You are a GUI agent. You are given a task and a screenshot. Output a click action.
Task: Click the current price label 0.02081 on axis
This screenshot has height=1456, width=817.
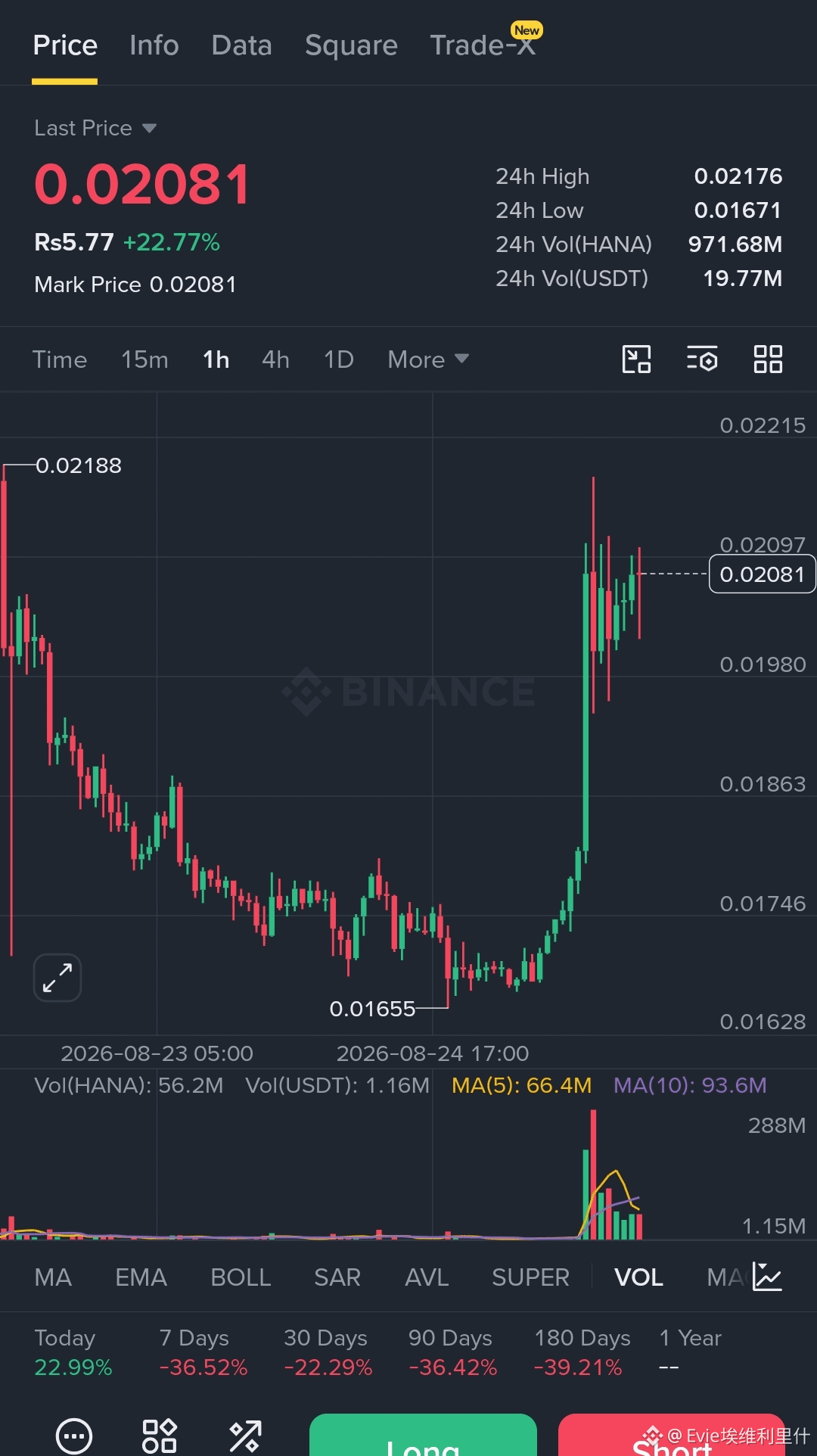pyautogui.click(x=762, y=574)
